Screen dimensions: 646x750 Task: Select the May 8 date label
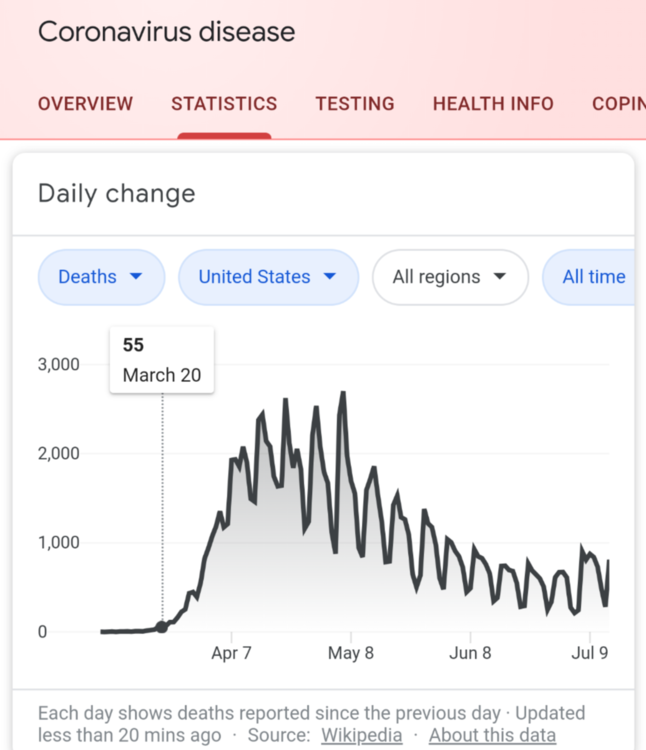350,653
